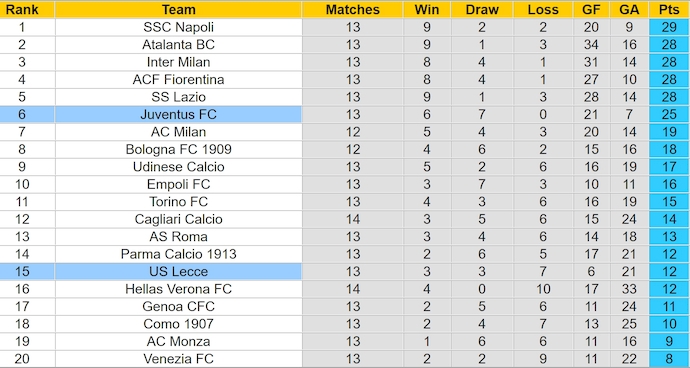Select Venezia FC in the last row

pyautogui.click(x=178, y=359)
